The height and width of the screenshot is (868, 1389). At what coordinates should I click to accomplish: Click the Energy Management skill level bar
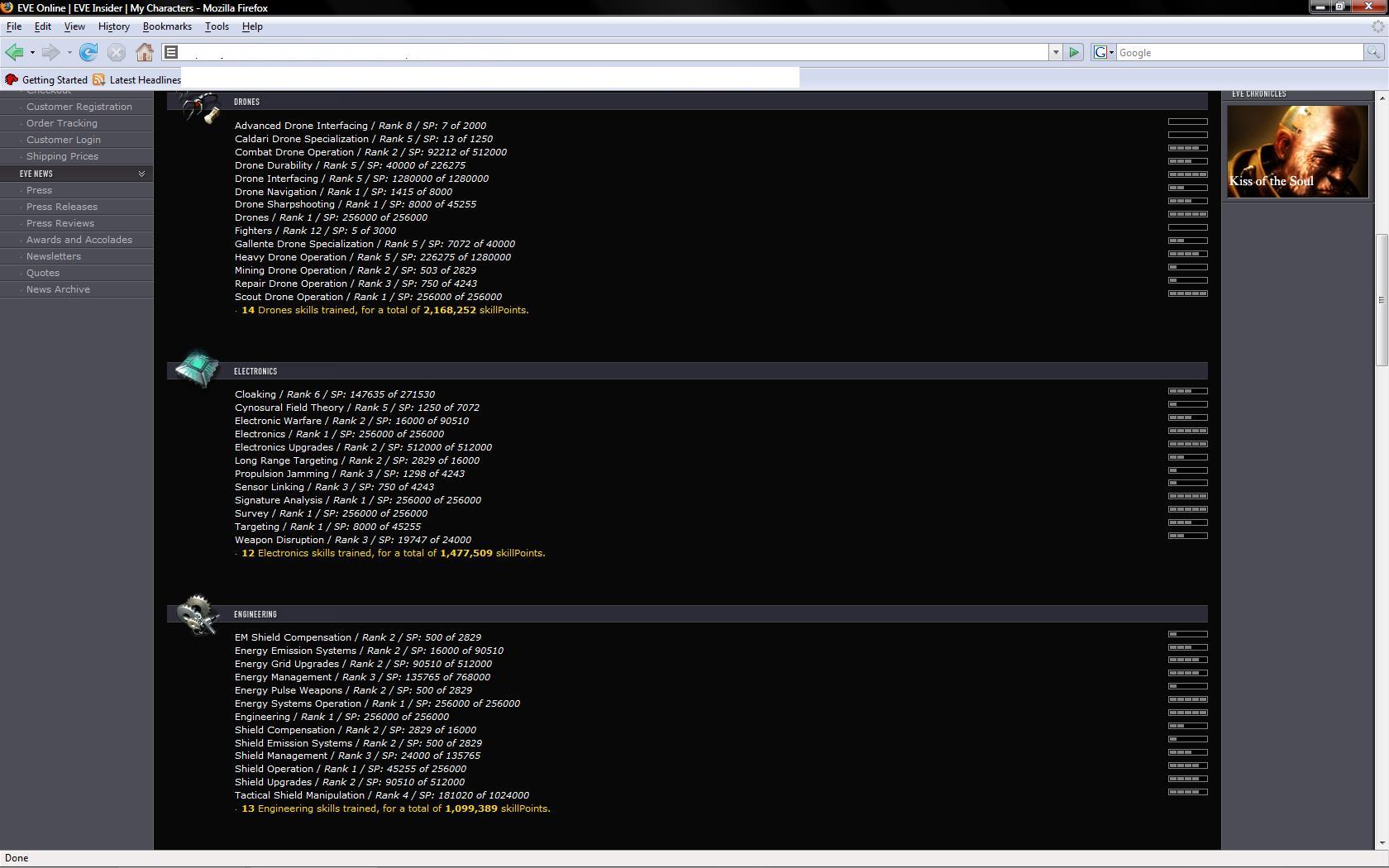pyautogui.click(x=1188, y=673)
